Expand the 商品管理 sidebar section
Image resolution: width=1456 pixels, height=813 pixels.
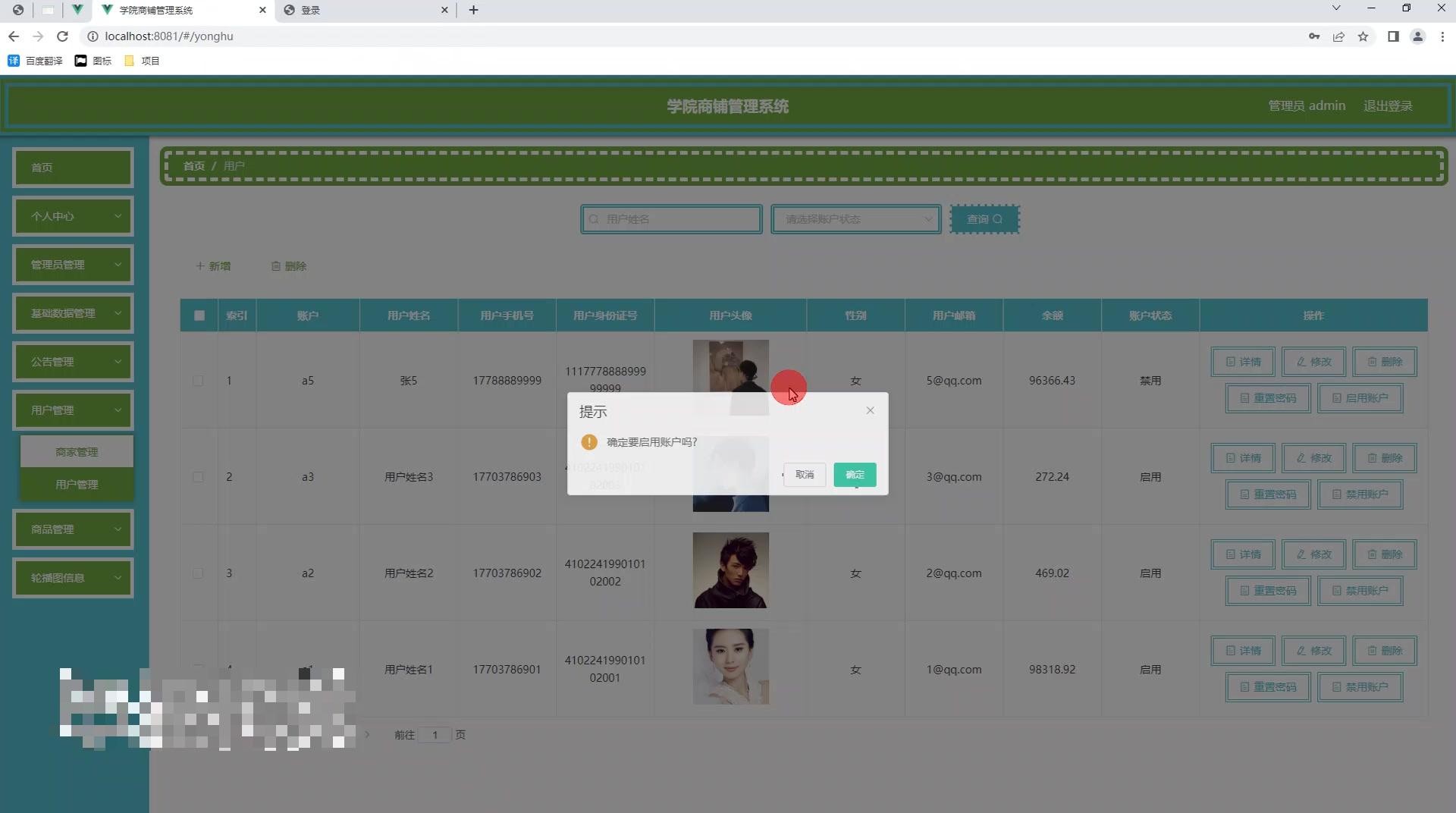[73, 529]
